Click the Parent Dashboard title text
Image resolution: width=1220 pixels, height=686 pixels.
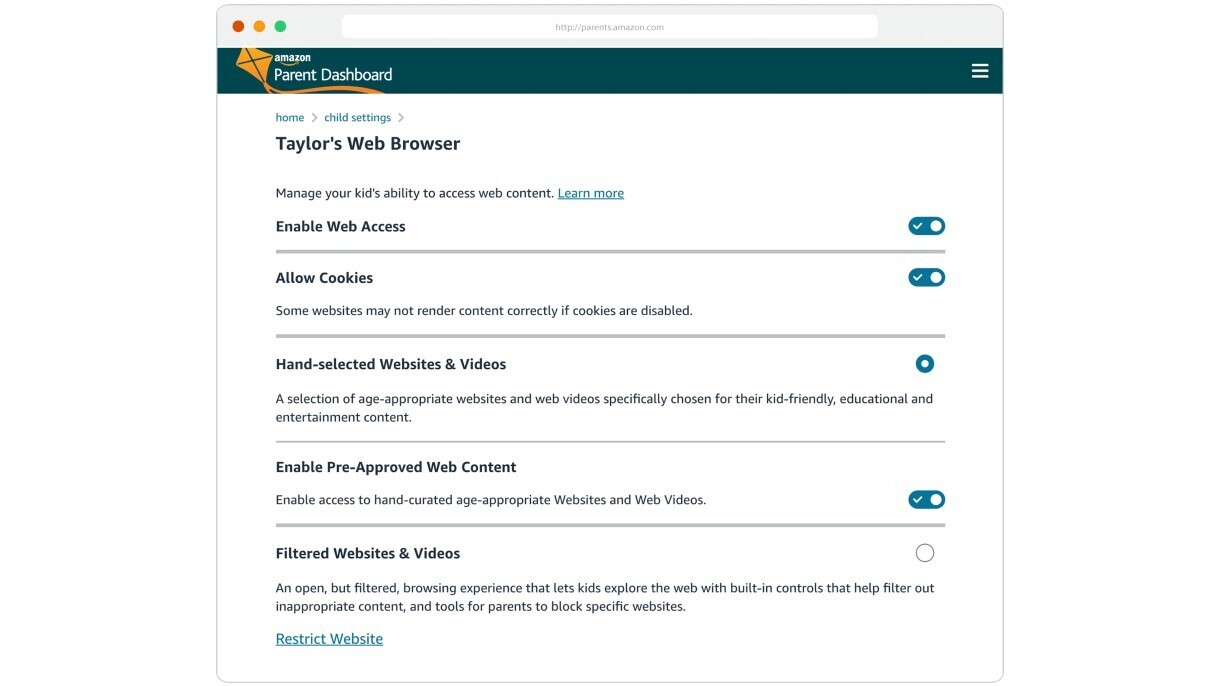(x=333, y=74)
